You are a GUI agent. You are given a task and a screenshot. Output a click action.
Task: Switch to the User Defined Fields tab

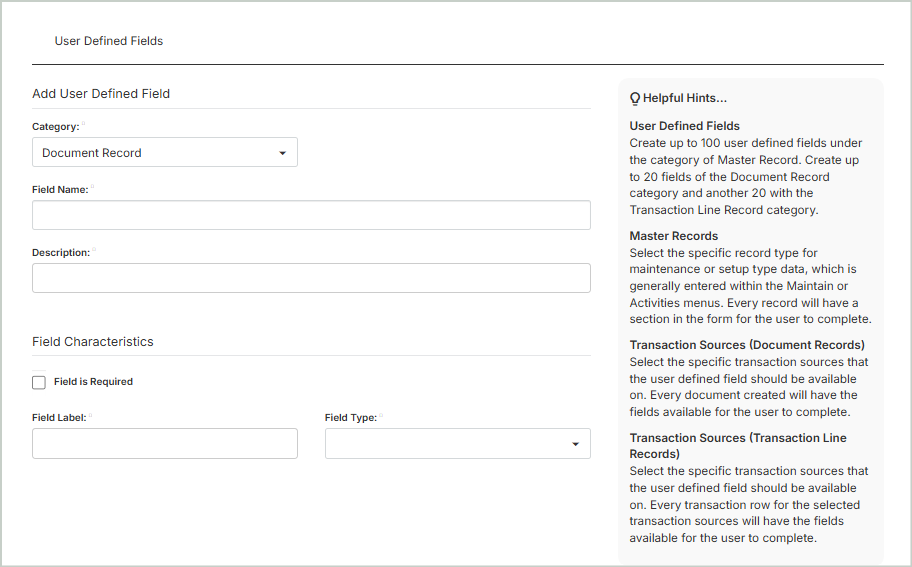(x=109, y=41)
